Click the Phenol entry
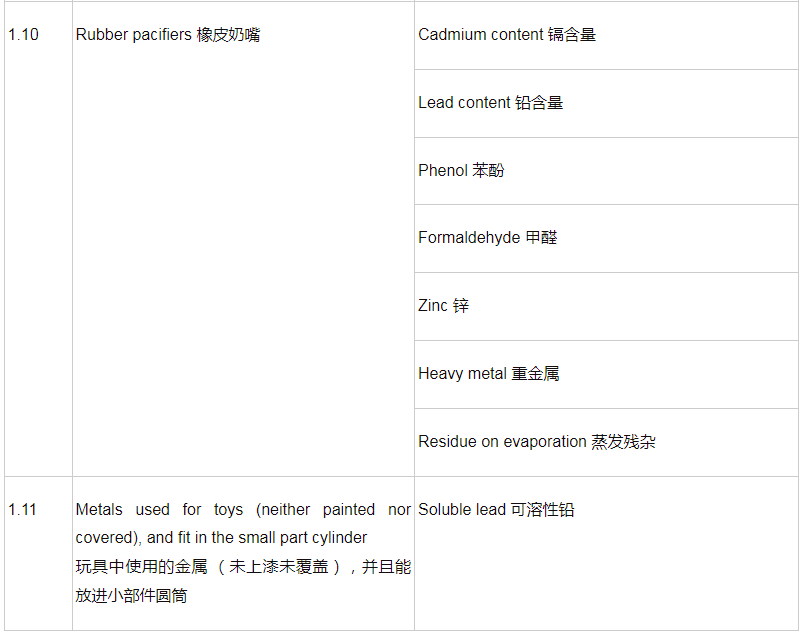This screenshot has width=802, height=634. [x=442, y=171]
